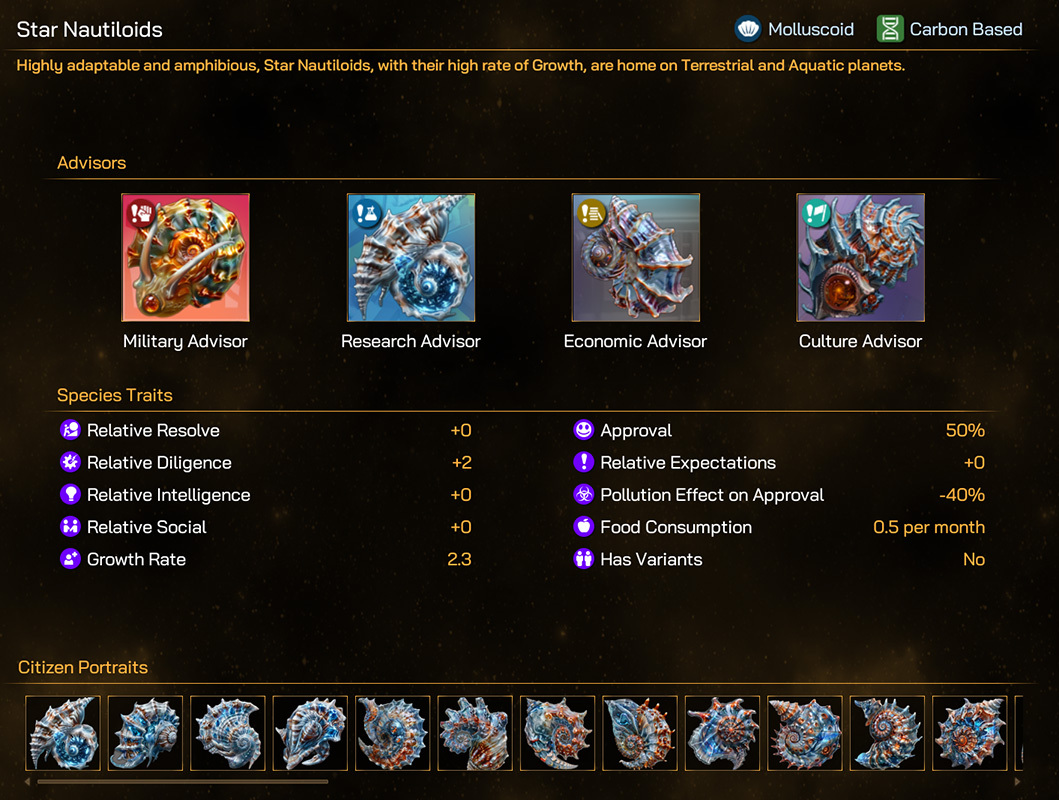The width and height of the screenshot is (1059, 800).
Task: Click the Has Variants icon
Action: (584, 559)
